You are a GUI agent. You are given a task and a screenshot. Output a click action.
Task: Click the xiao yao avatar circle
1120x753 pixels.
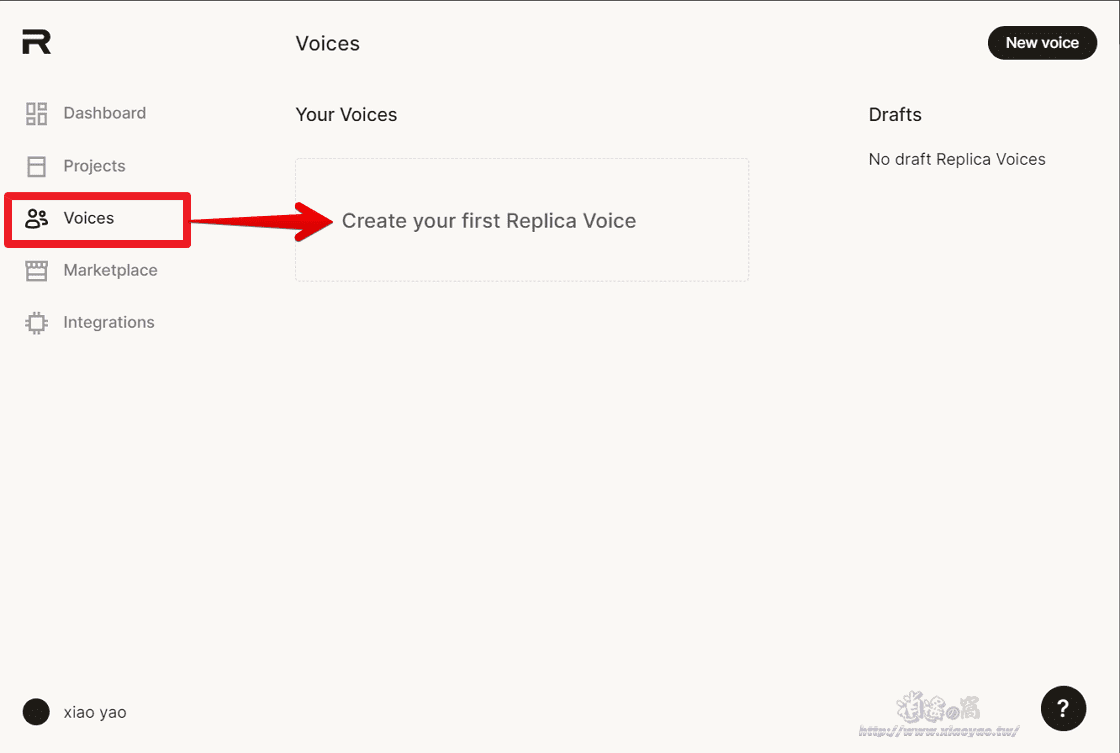point(36,712)
